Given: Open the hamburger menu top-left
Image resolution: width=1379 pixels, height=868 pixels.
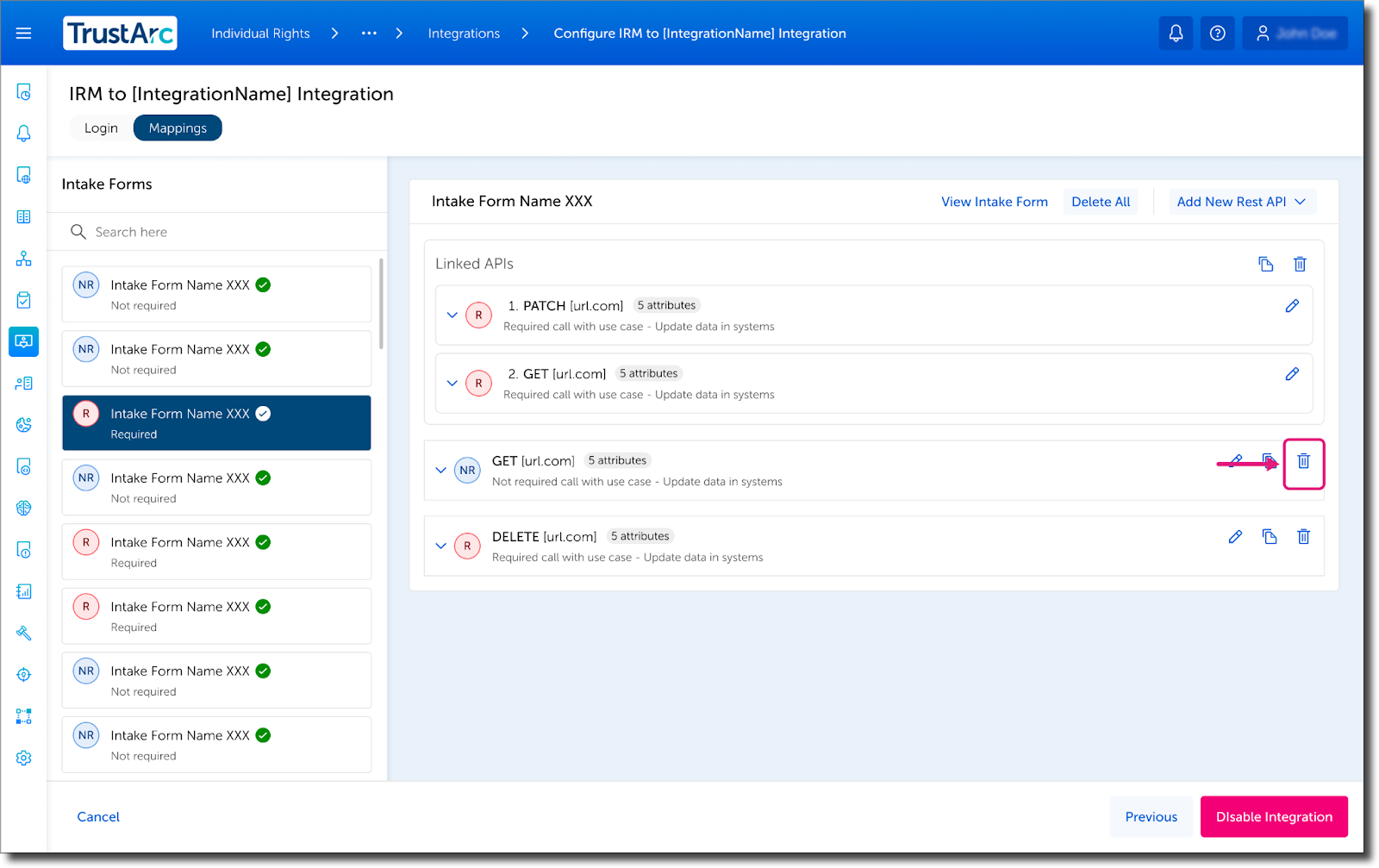Looking at the screenshot, I should (23, 33).
